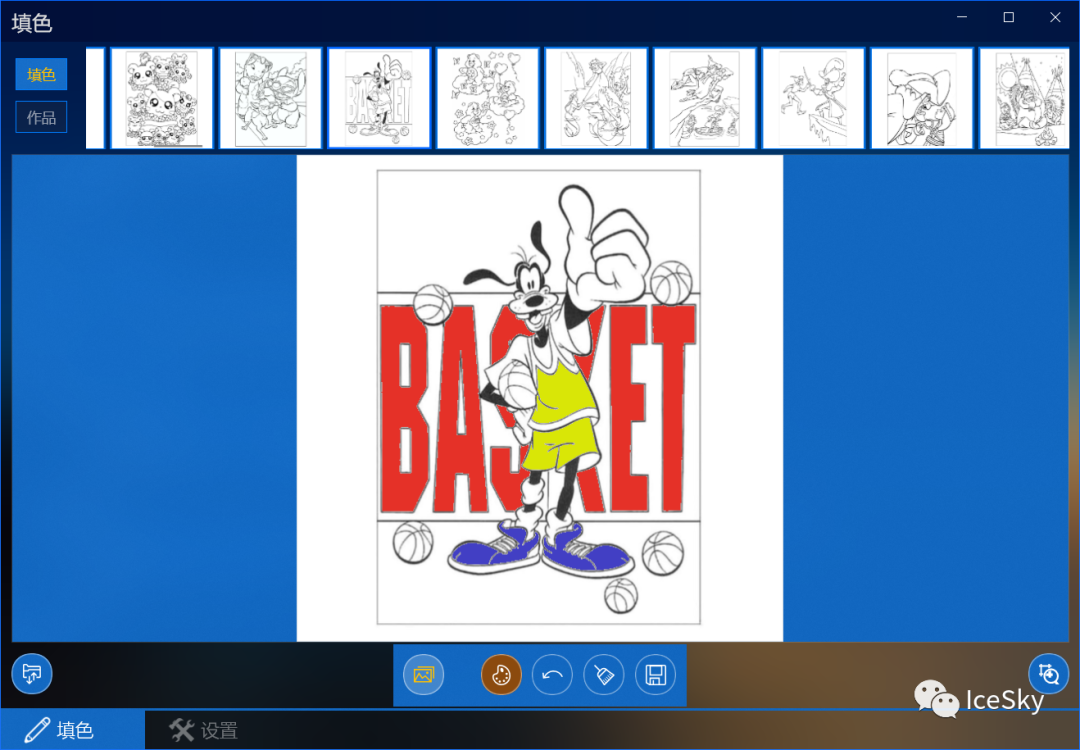Maximize the 填色 window
Viewport: 1080px width, 750px height.
click(x=1008, y=17)
